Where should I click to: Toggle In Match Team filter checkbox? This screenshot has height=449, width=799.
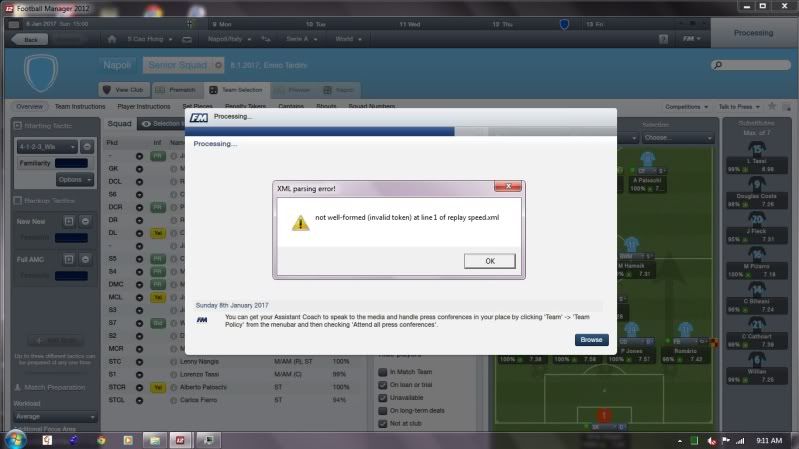[x=383, y=372]
